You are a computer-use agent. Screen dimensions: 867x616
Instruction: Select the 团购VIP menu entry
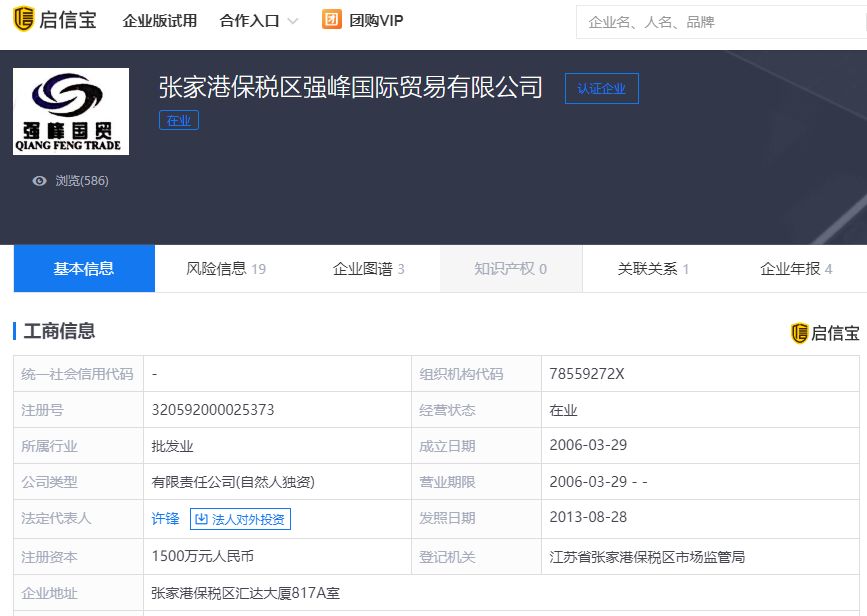(376, 19)
